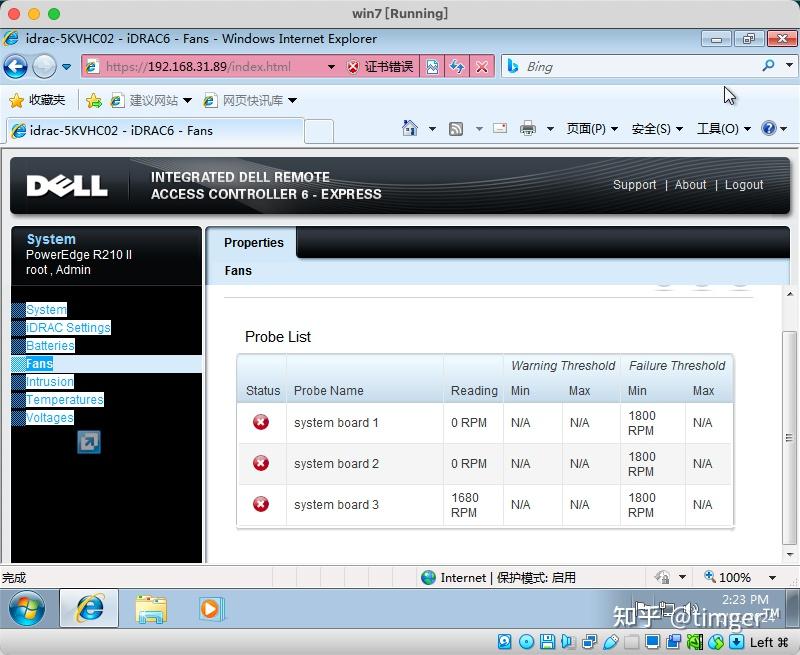Click the About link in header

pos(690,185)
